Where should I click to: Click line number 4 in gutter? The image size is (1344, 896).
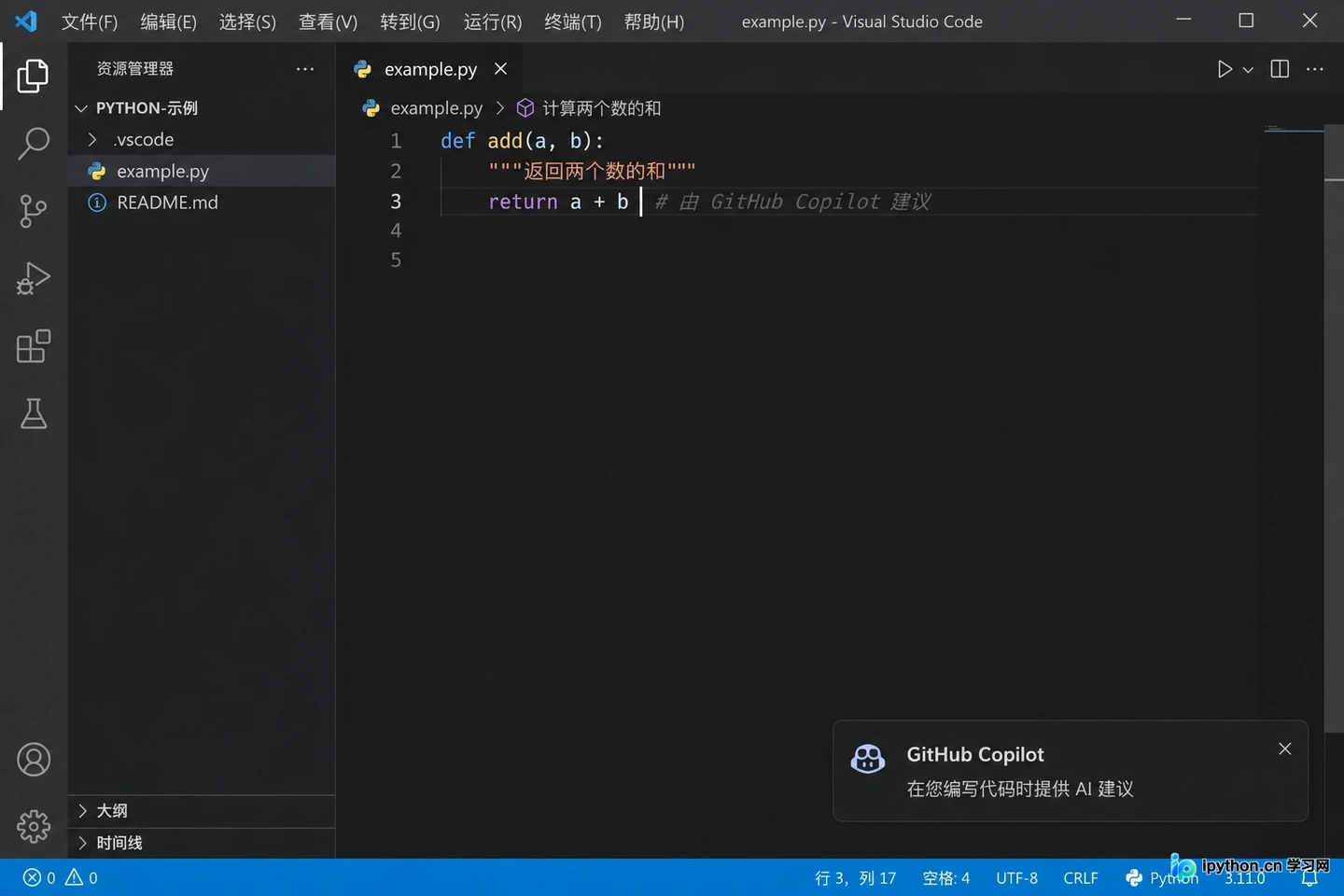[396, 231]
